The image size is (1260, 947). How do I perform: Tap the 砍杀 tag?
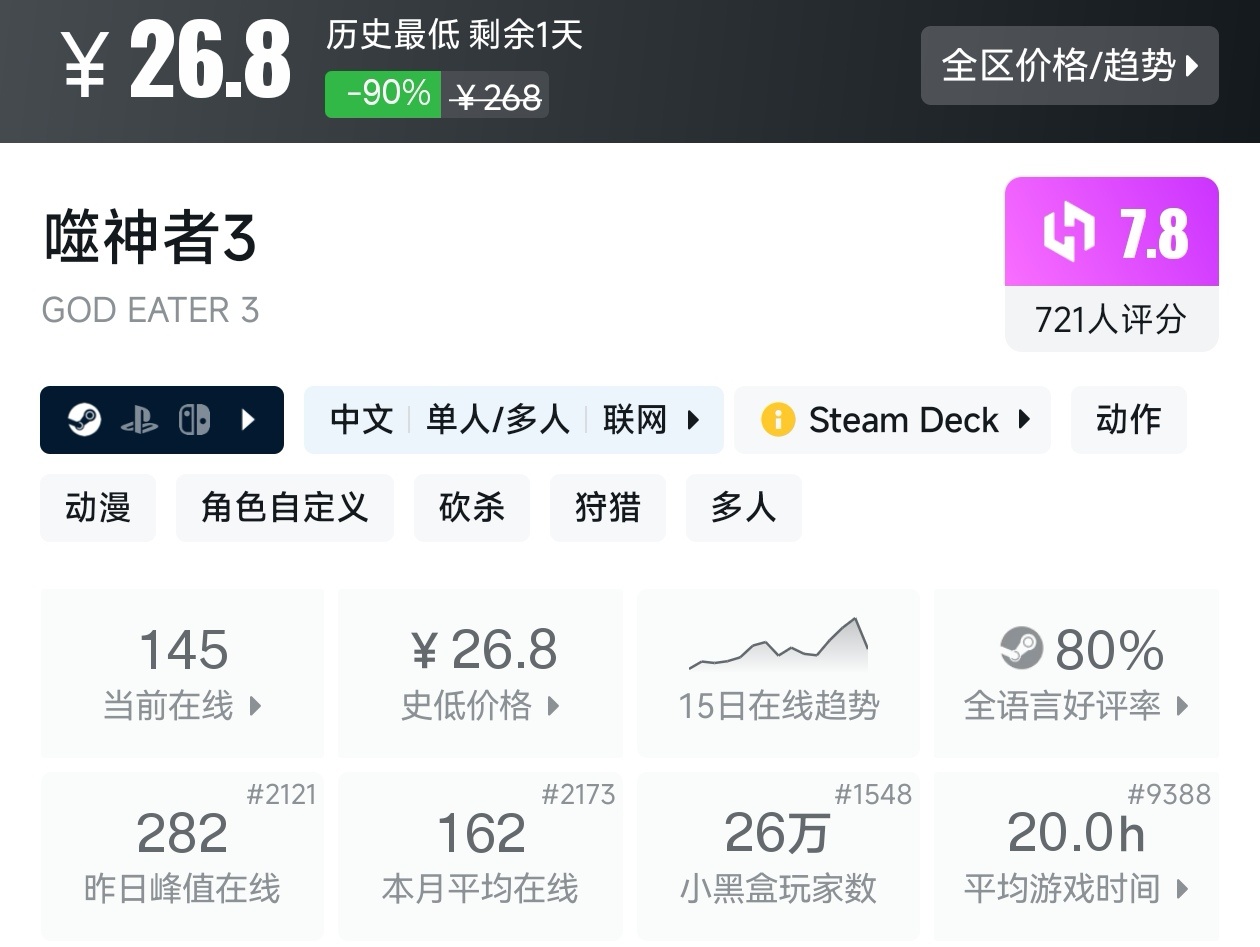471,508
